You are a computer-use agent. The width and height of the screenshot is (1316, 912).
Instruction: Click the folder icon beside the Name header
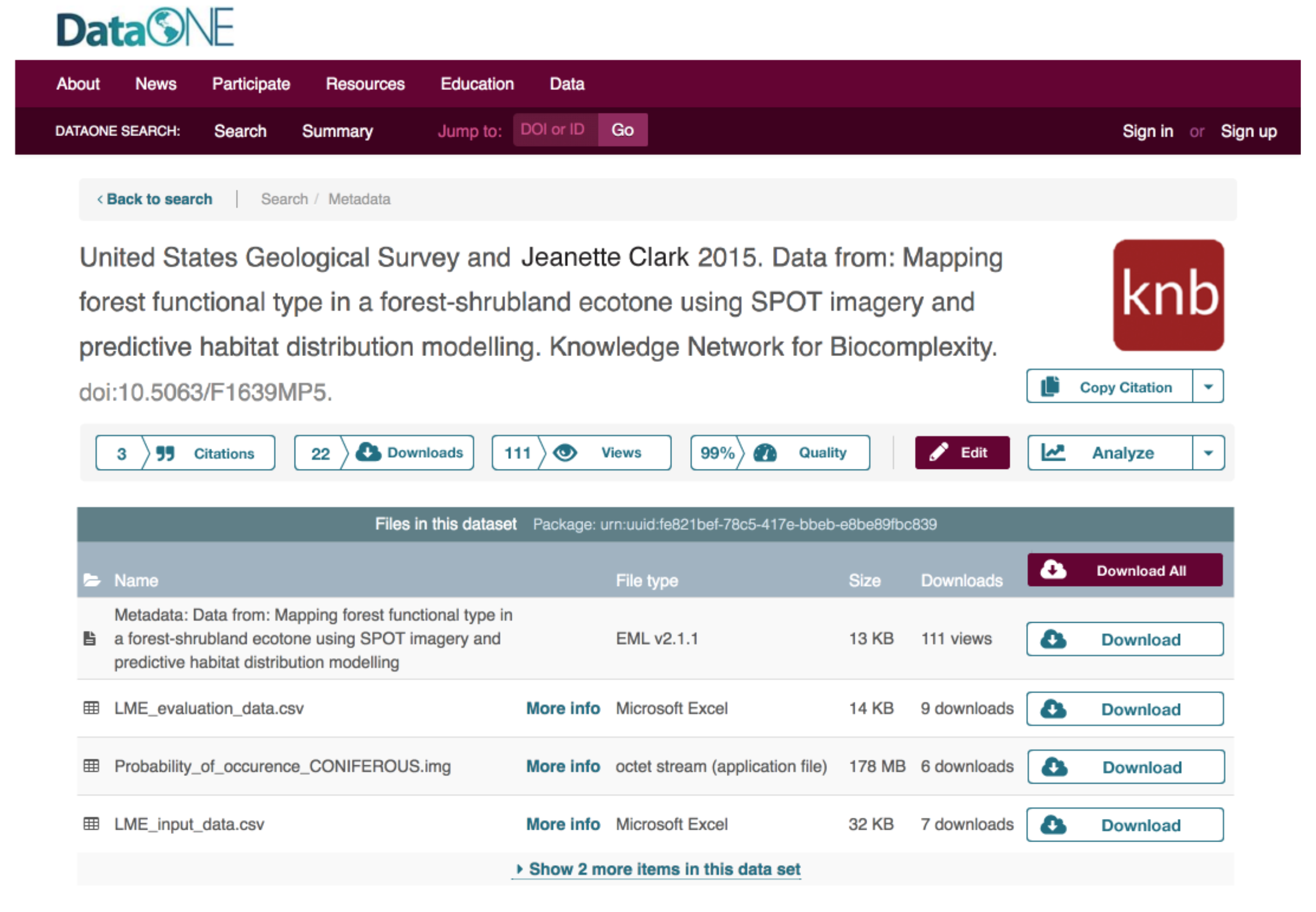point(92,581)
